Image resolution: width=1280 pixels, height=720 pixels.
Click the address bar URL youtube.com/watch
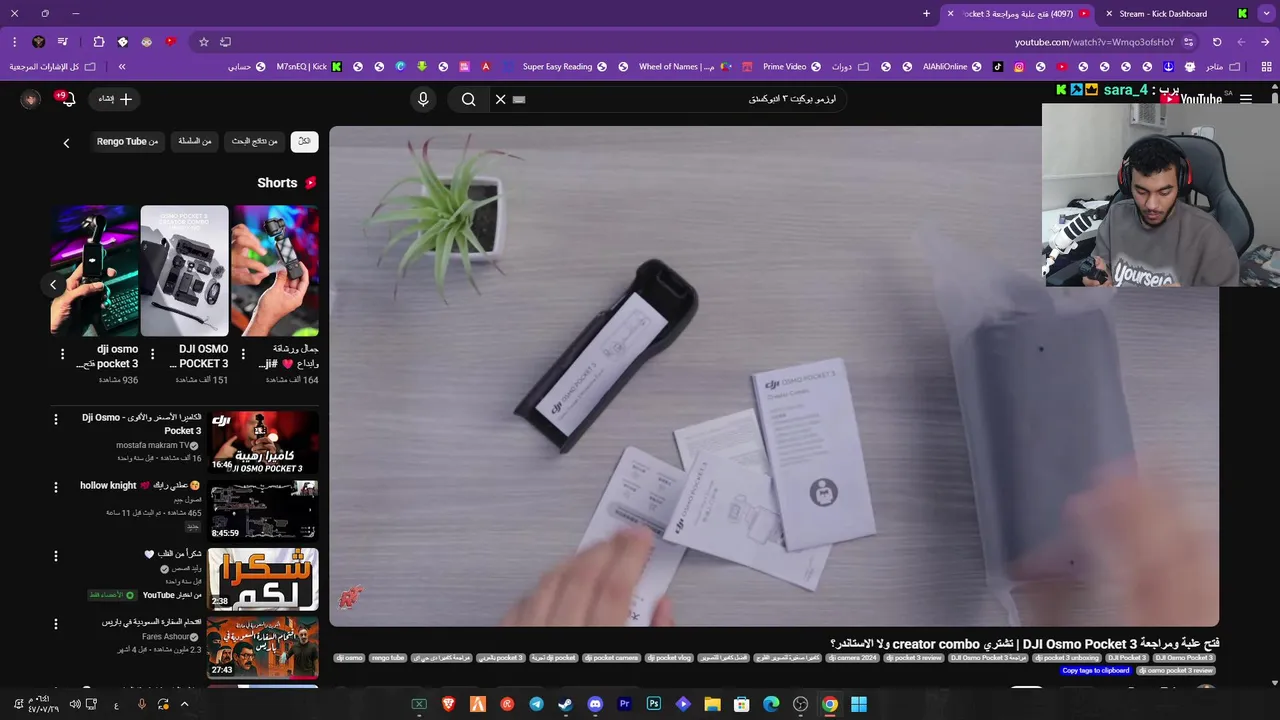coord(1095,42)
